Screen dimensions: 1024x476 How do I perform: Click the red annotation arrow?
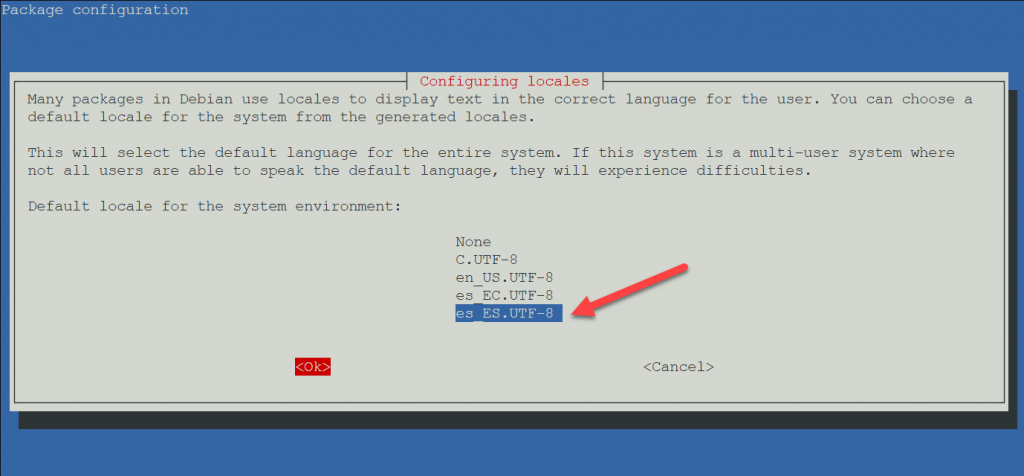[635, 291]
